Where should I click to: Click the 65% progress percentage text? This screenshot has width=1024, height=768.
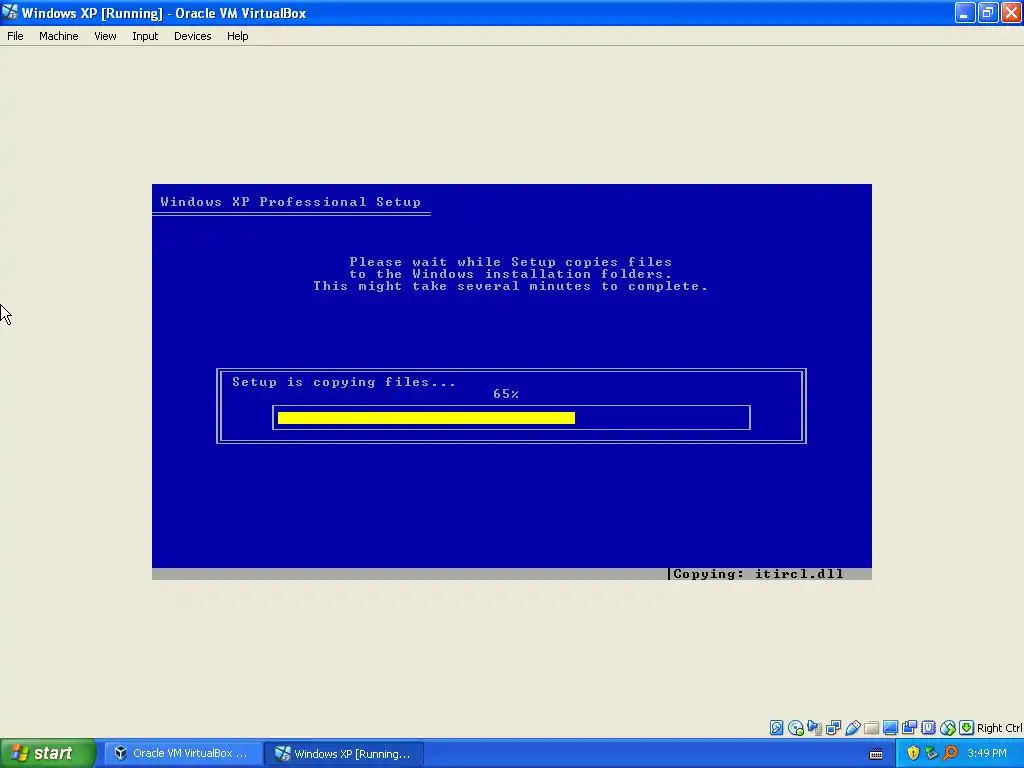(506, 394)
